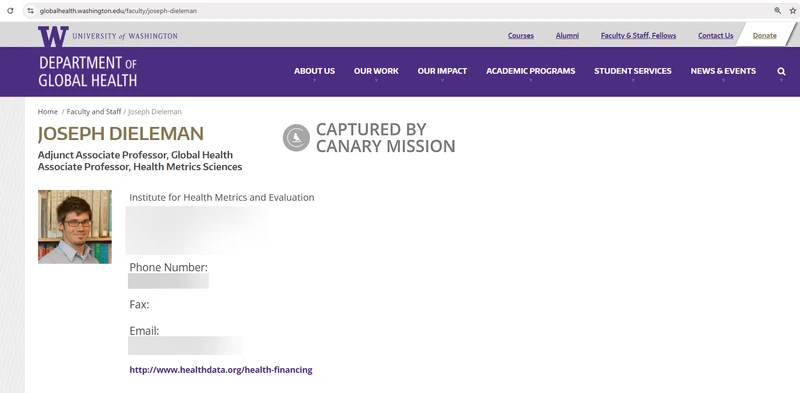Click 'Adjunct Associate Professor, Global Health' text

pos(135,155)
